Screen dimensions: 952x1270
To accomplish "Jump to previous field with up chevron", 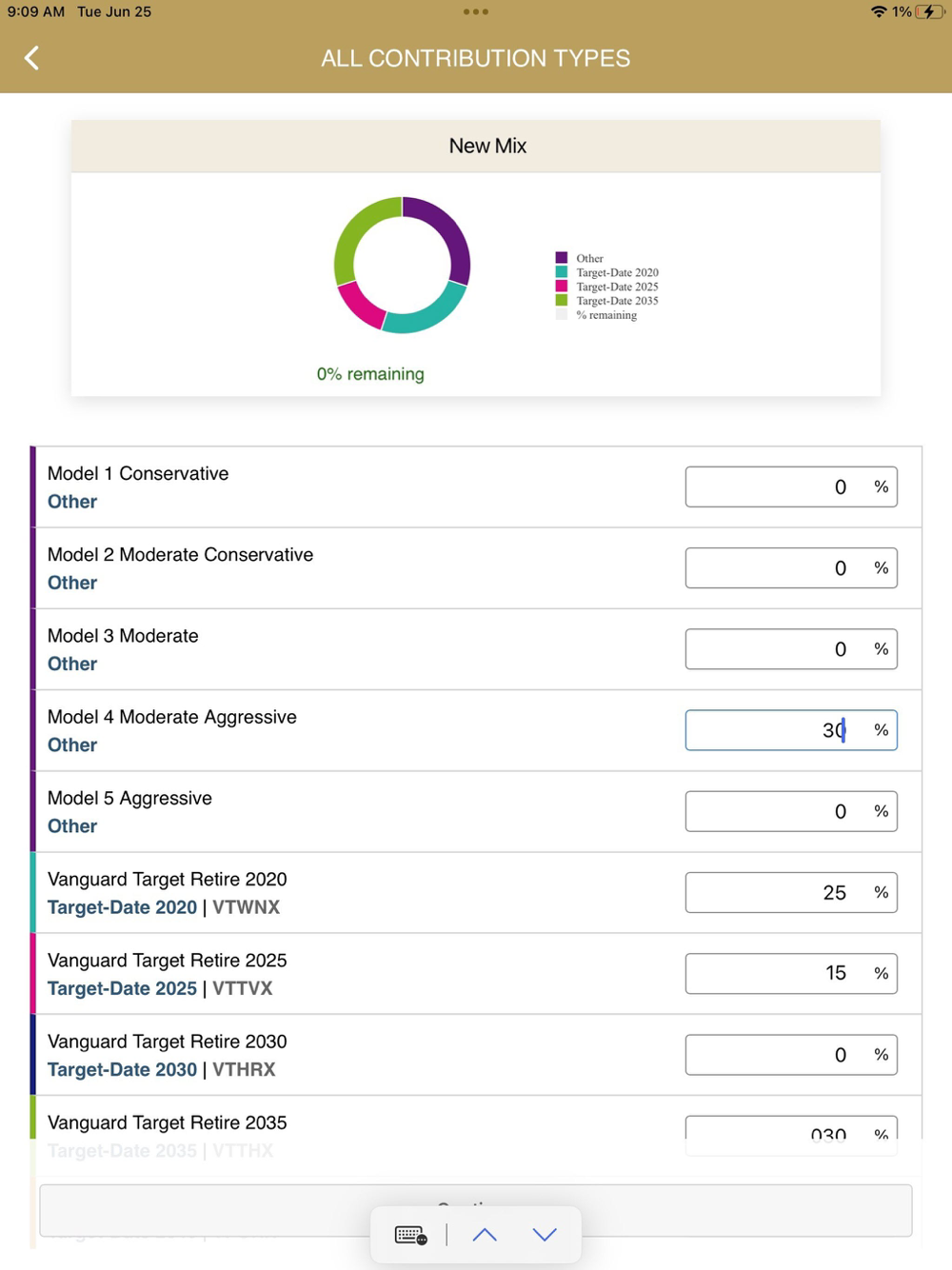I will tap(485, 1235).
